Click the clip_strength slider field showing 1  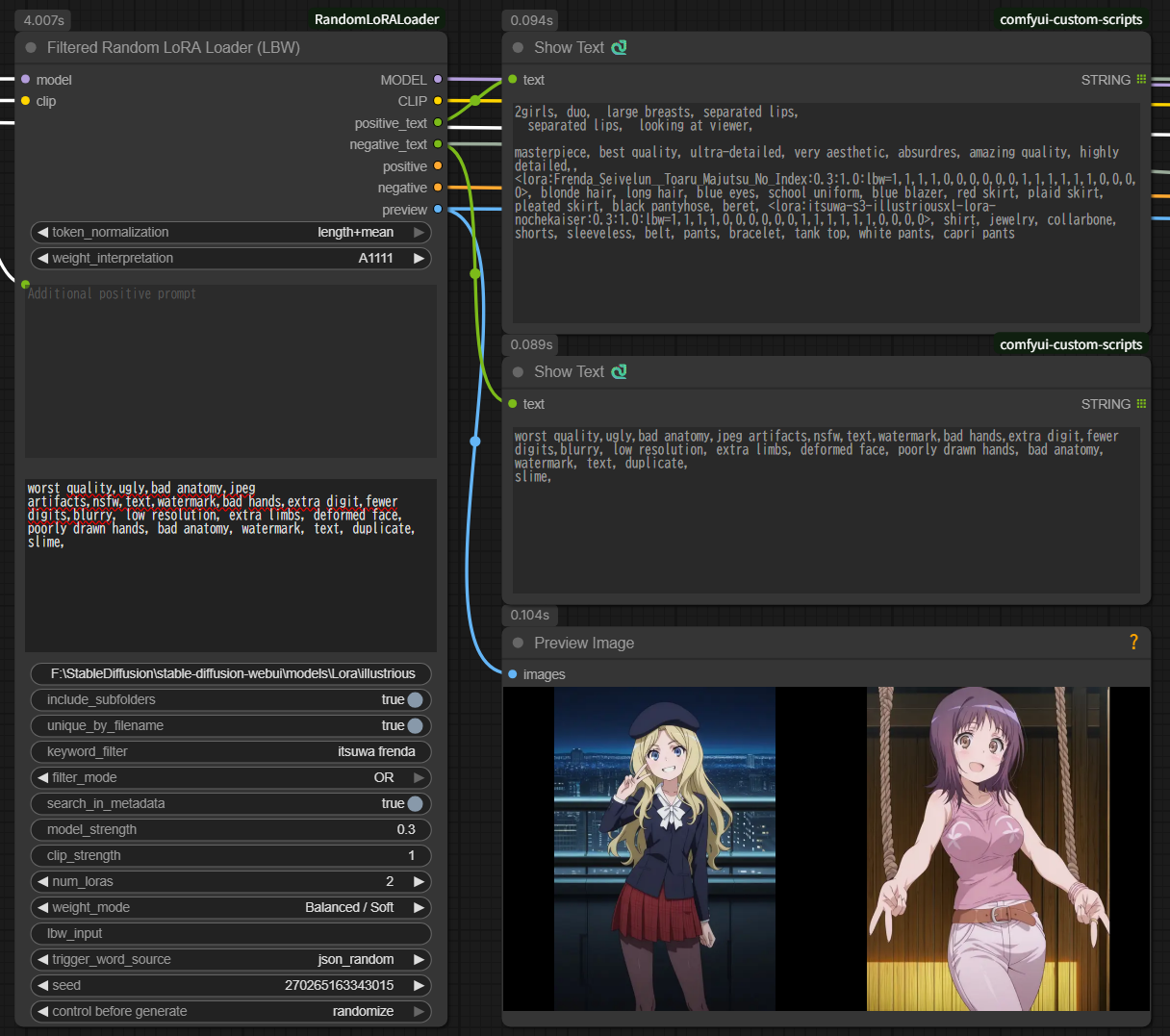coord(231,855)
